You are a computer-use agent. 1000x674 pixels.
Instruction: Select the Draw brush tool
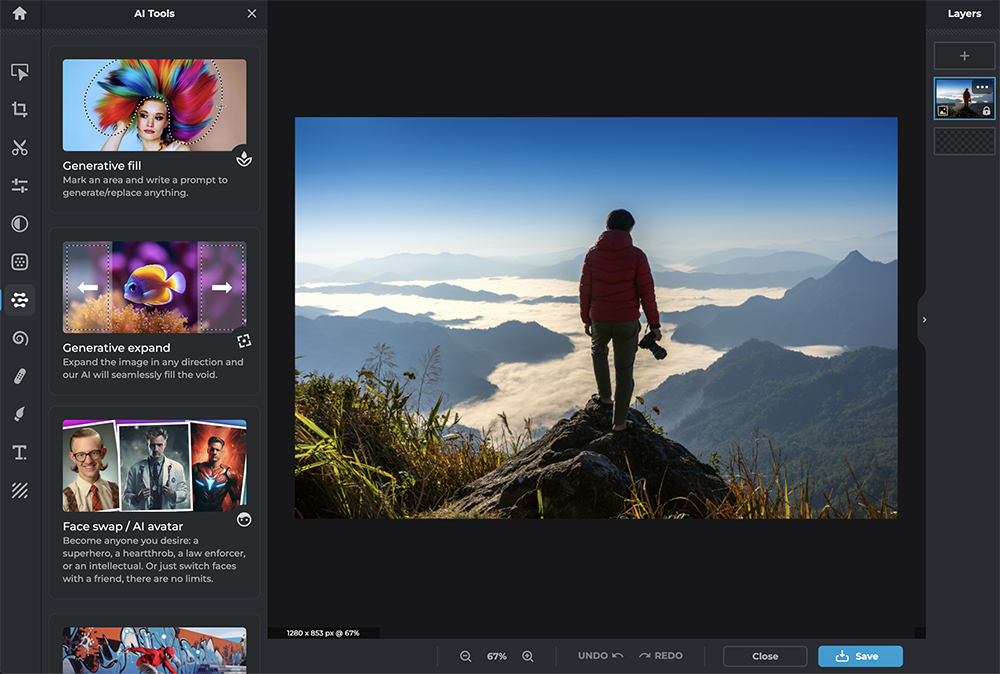(20, 414)
